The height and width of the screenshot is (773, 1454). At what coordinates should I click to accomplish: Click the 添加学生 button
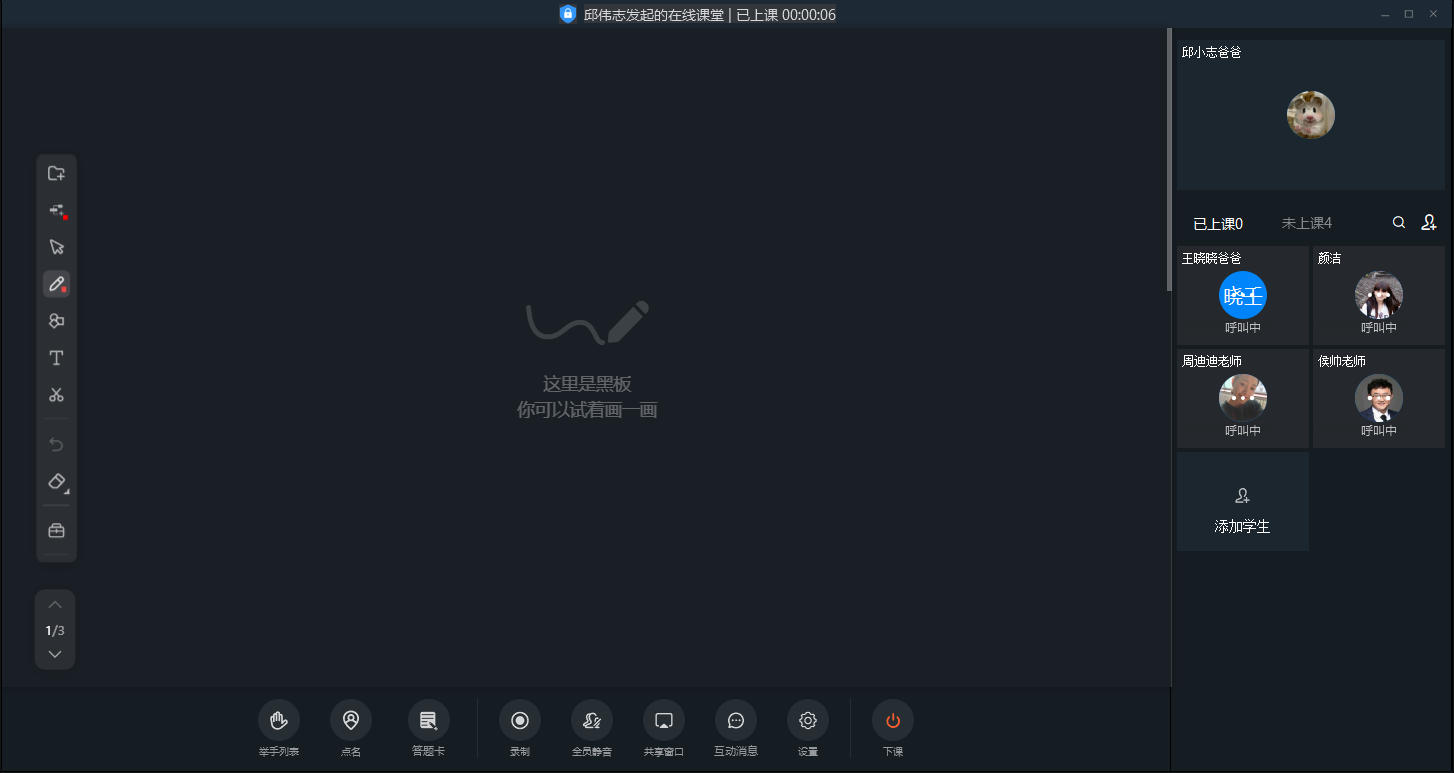click(x=1242, y=501)
